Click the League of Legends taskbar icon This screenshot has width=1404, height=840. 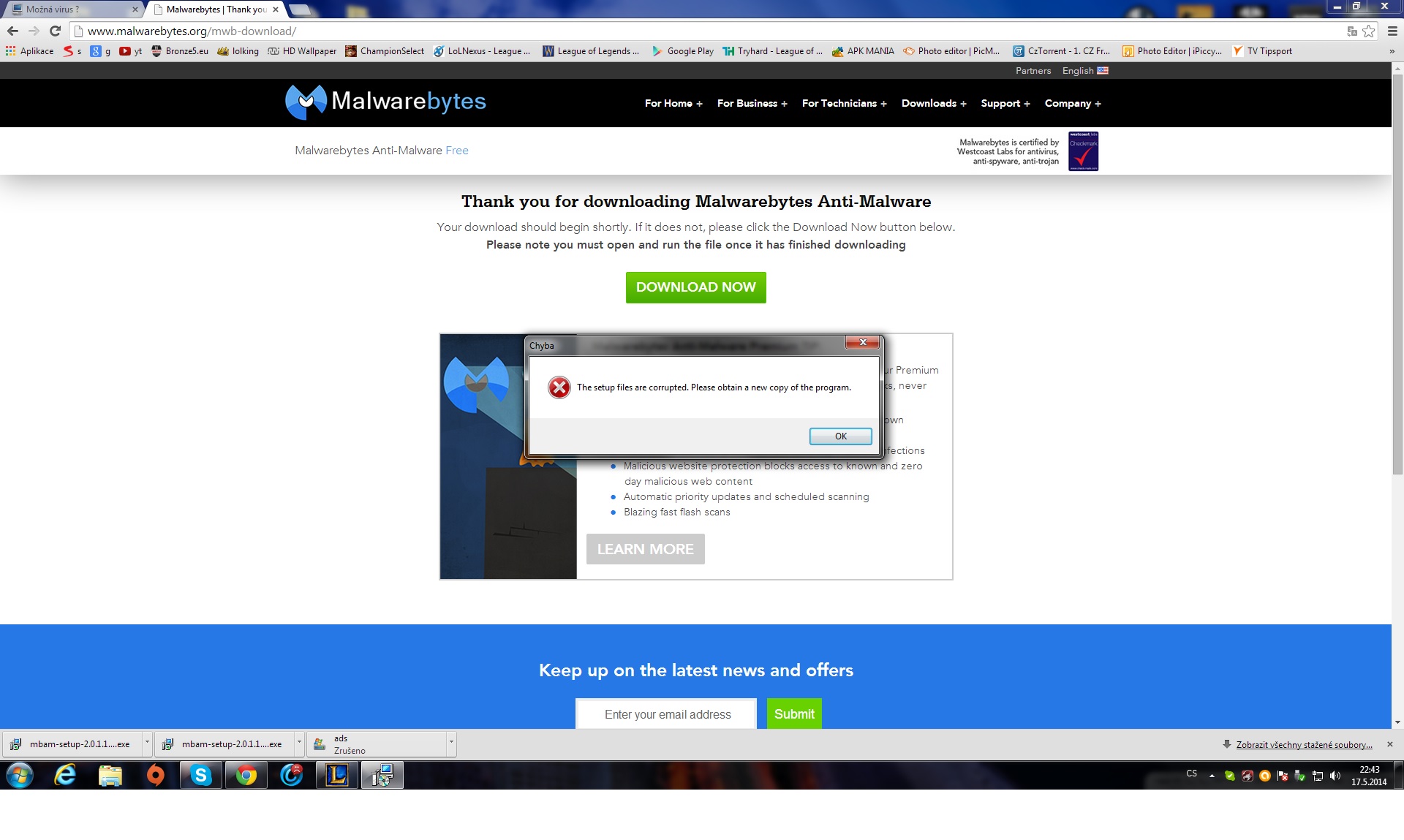pos(336,775)
